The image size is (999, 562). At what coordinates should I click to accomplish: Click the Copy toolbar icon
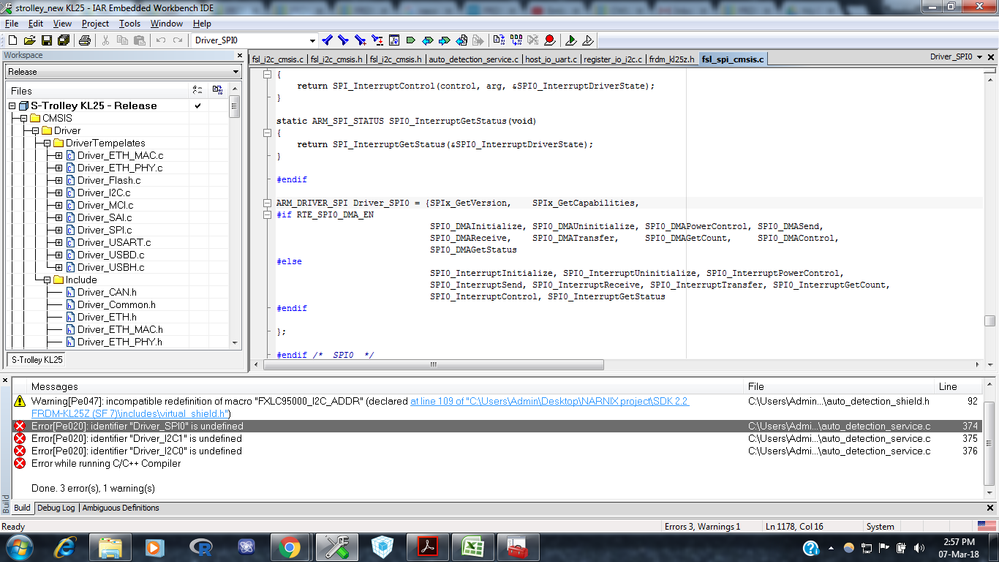pos(122,40)
